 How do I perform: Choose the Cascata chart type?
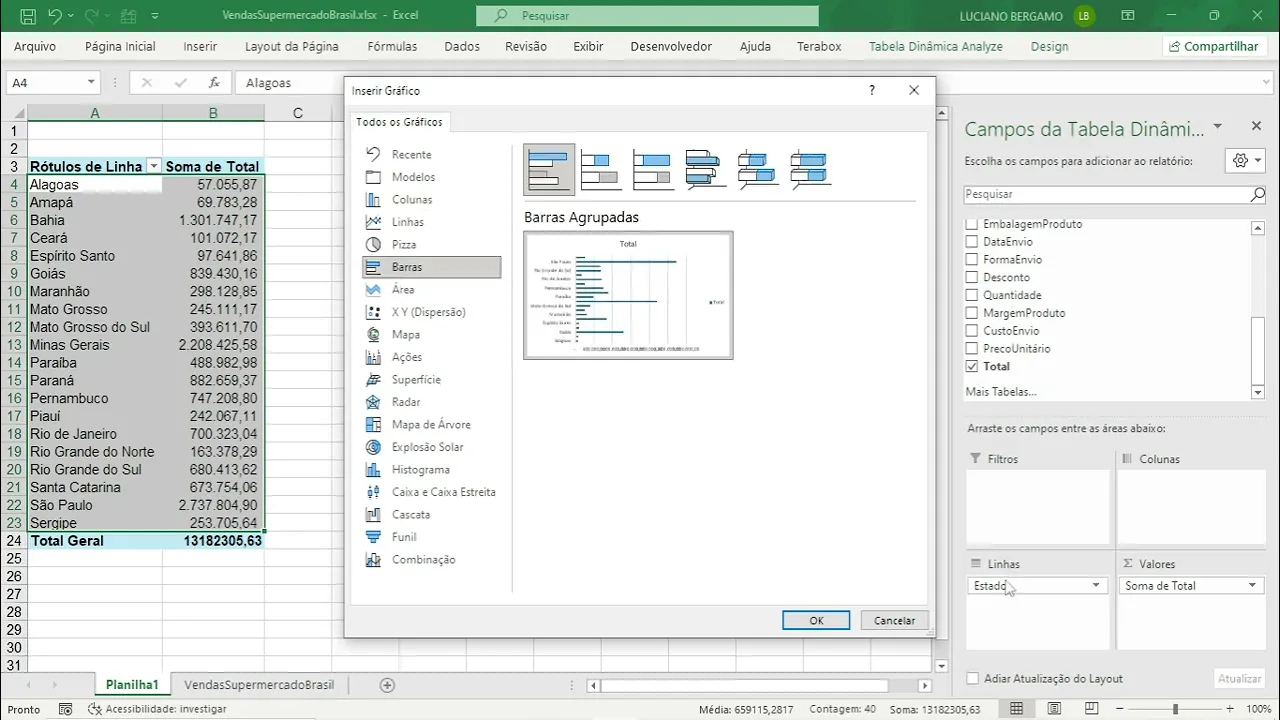tap(431, 514)
